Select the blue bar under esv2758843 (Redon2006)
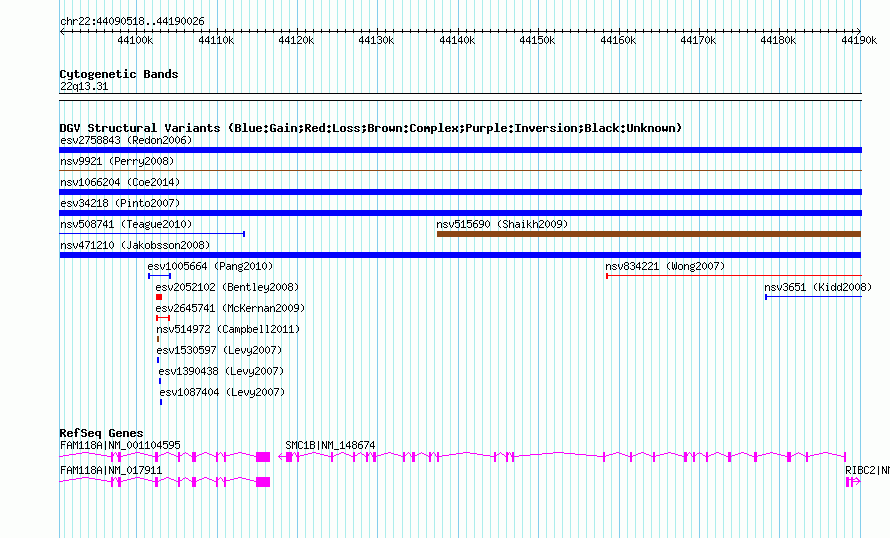 click(460, 150)
